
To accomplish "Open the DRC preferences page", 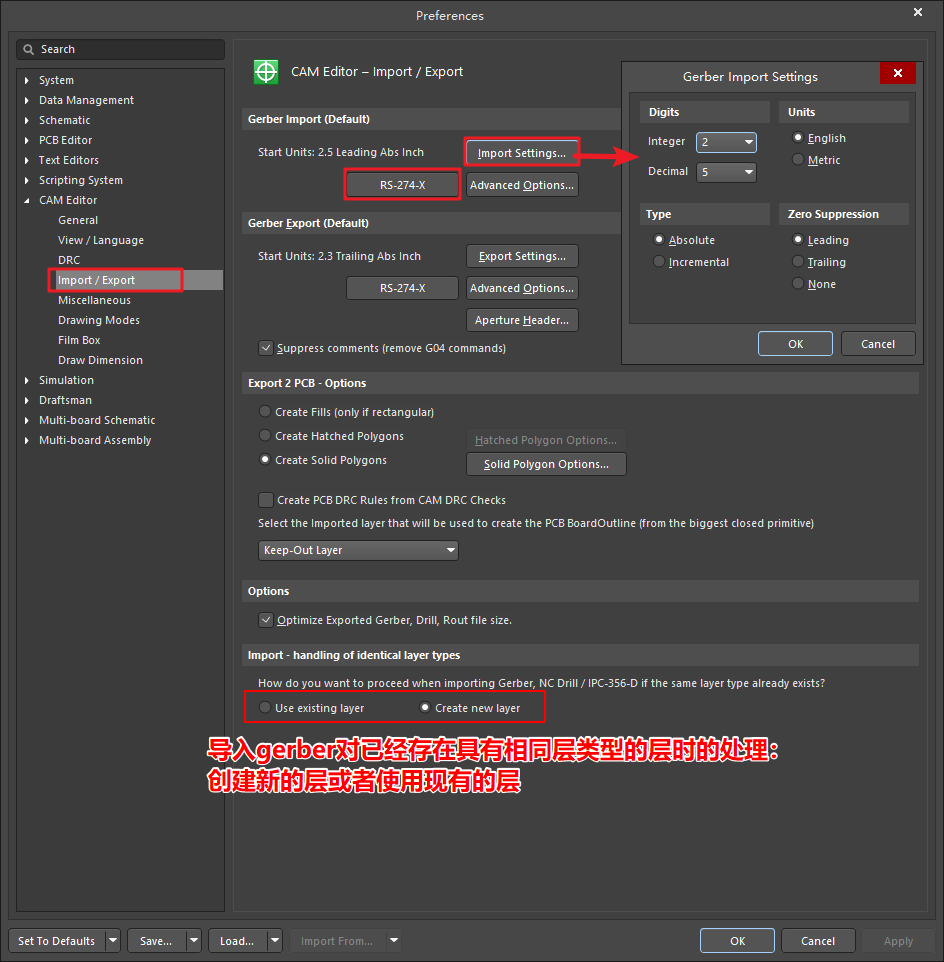I will coord(69,260).
